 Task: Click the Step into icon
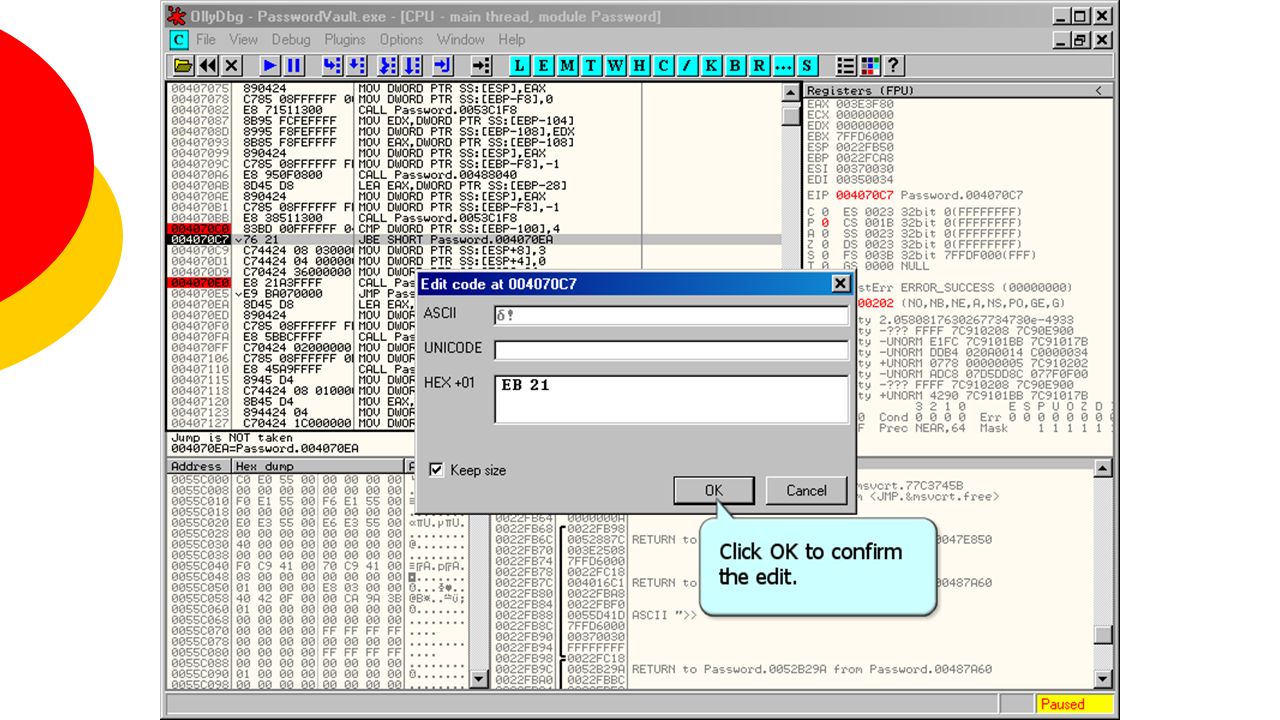coord(332,66)
